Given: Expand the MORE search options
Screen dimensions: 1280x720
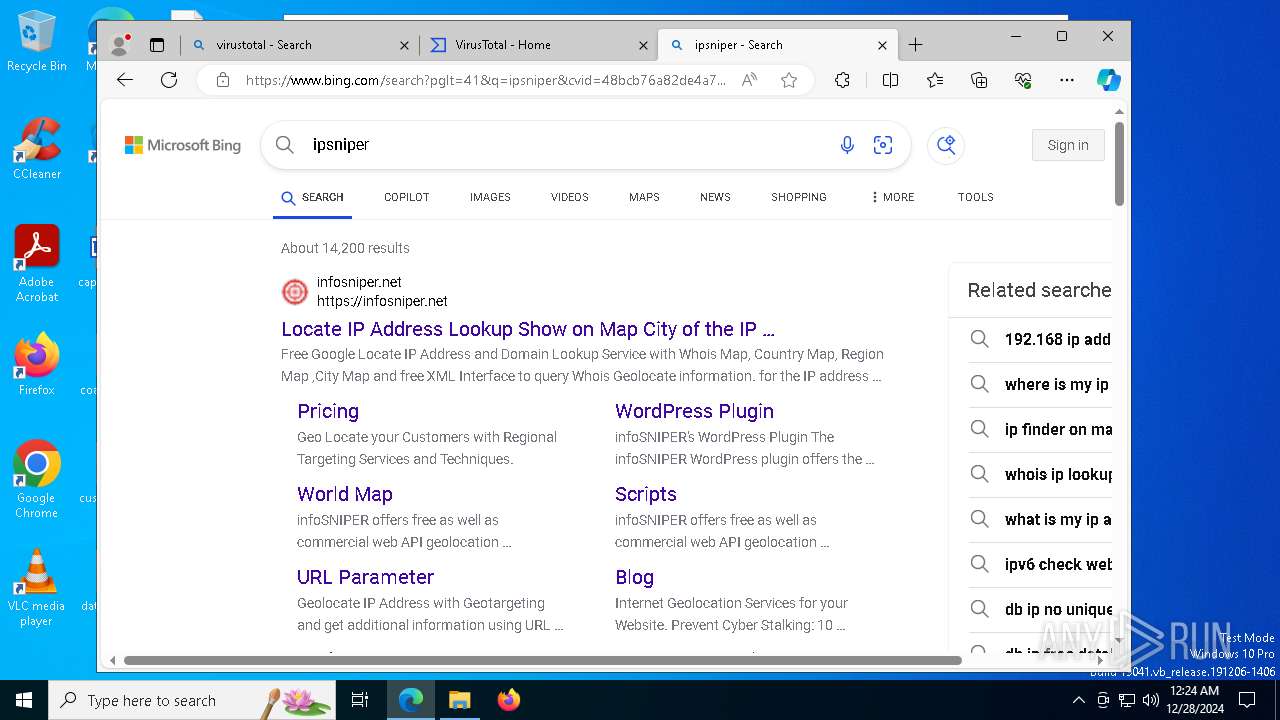Looking at the screenshot, I should pos(892,197).
